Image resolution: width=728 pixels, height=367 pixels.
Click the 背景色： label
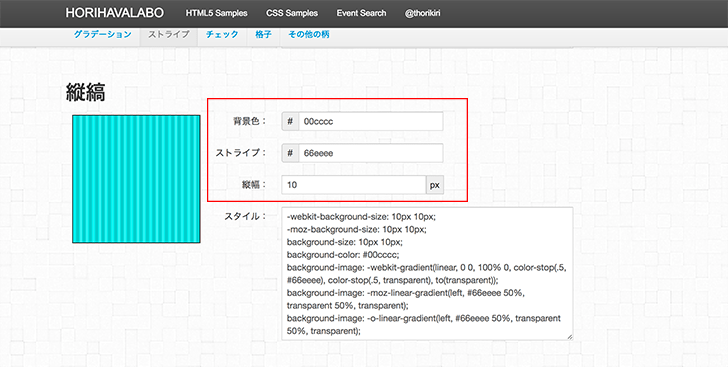(250, 121)
